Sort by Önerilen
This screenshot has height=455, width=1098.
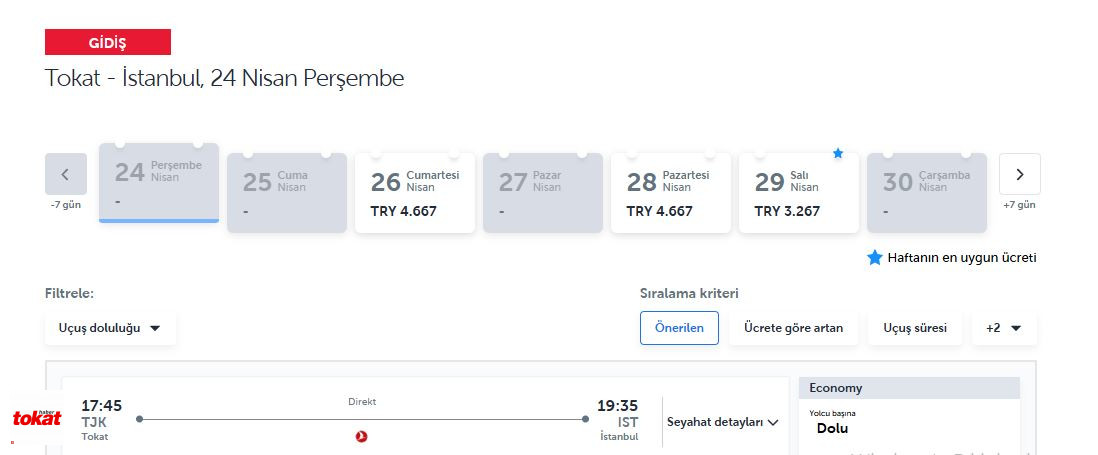(679, 328)
